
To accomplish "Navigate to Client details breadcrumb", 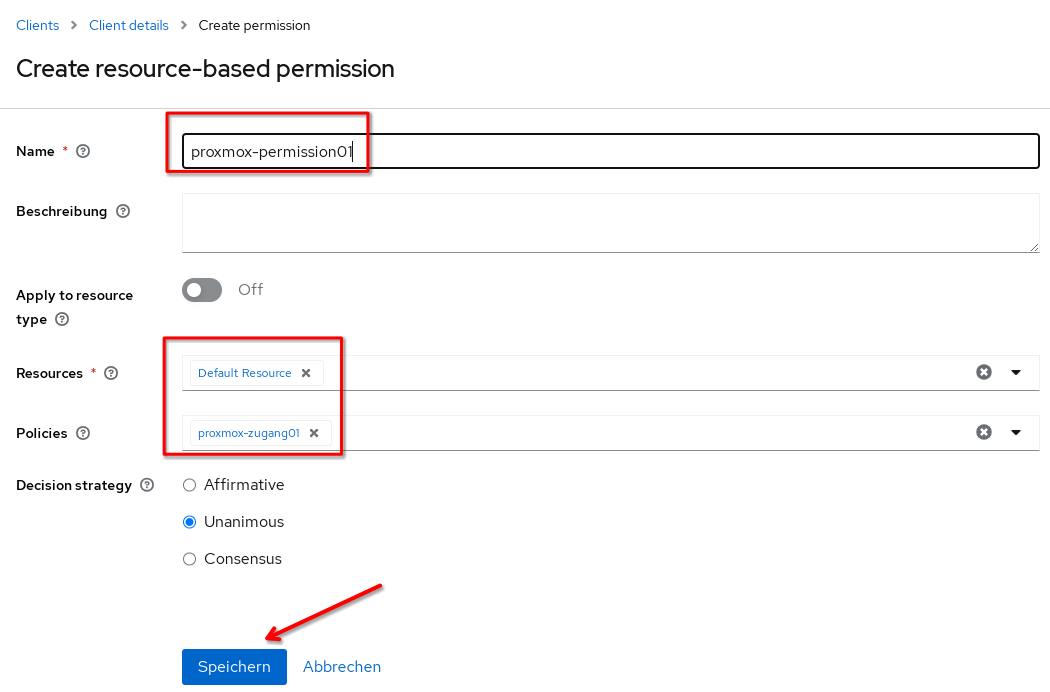I will tap(129, 25).
